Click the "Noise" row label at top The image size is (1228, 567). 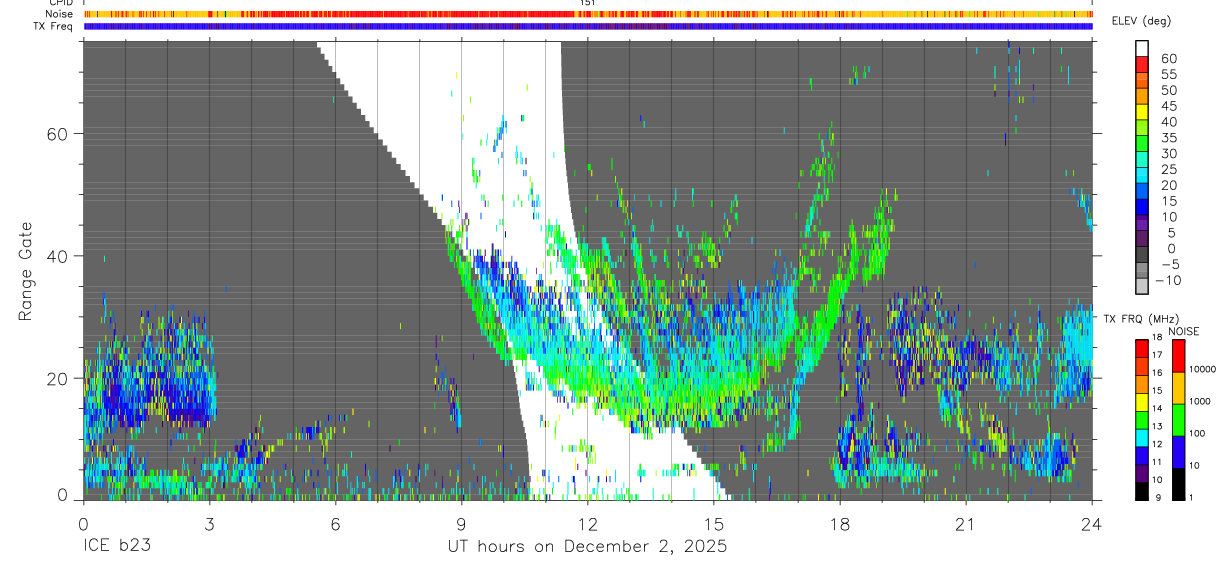(60, 14)
